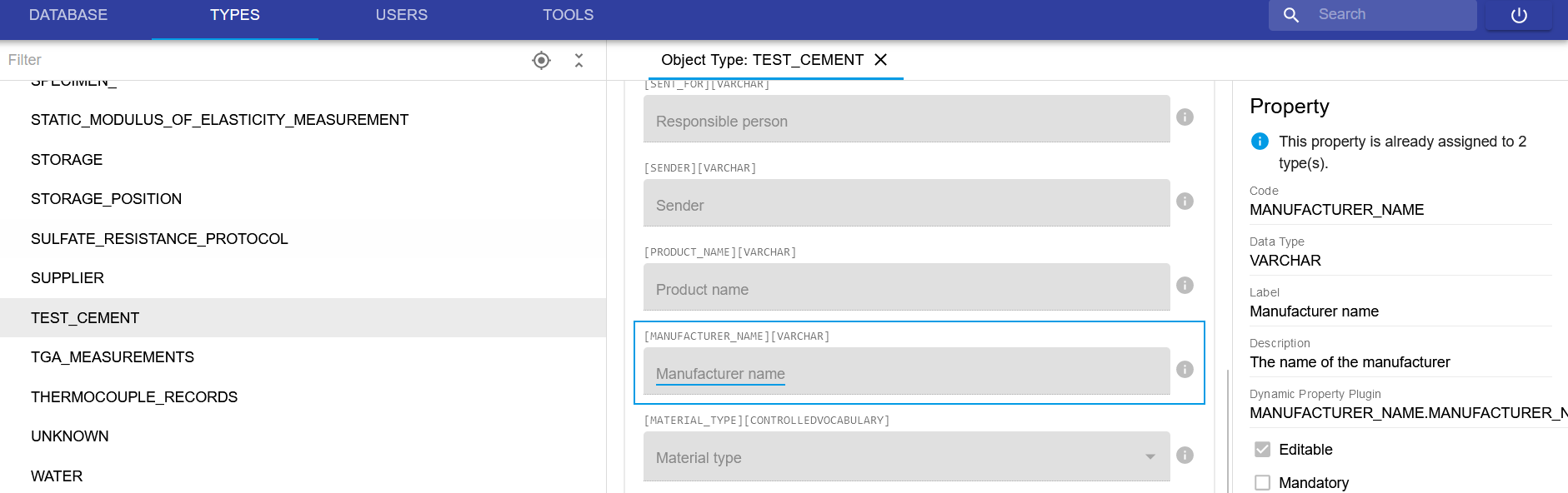Viewport: 1568px width, 493px height.
Task: Click the form preview vertical scrollbar
Action: (x=1228, y=431)
